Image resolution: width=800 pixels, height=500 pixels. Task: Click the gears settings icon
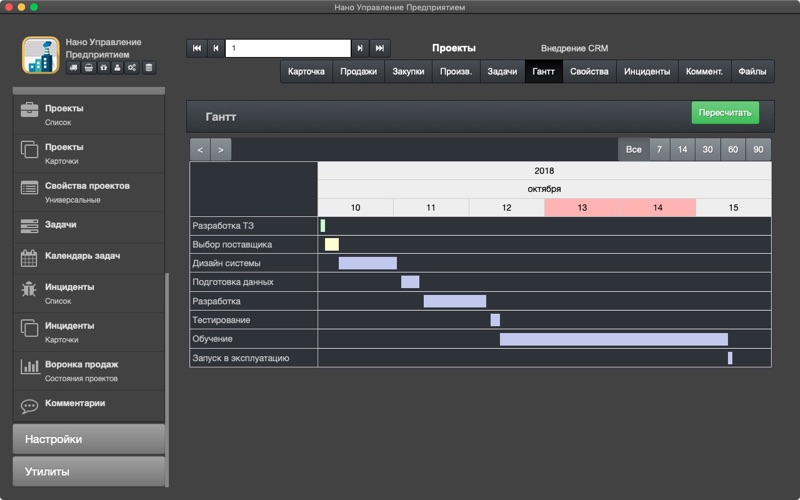click(x=132, y=67)
